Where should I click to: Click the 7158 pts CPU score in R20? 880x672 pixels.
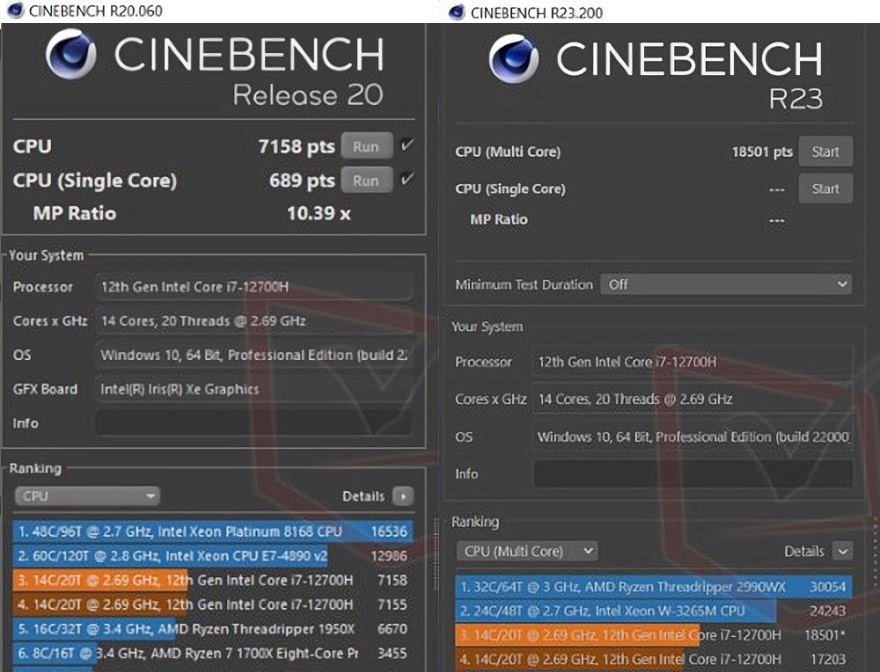(x=296, y=147)
